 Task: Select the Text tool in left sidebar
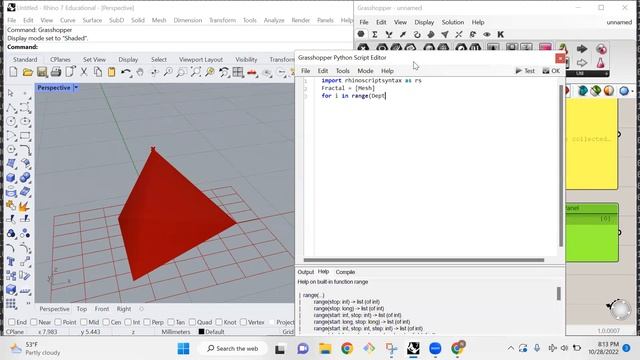coord(11,262)
